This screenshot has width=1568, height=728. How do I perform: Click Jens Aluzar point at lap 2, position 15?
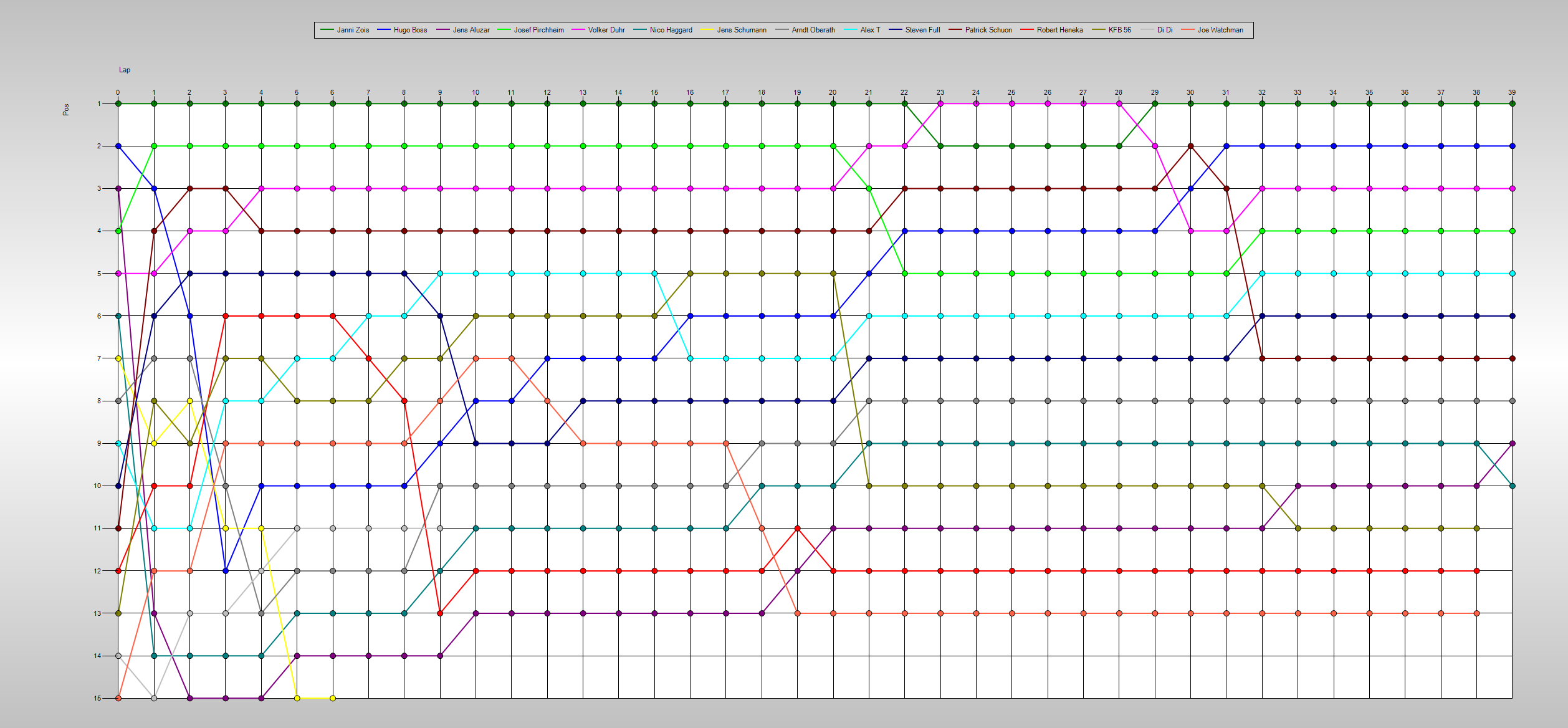(x=190, y=698)
